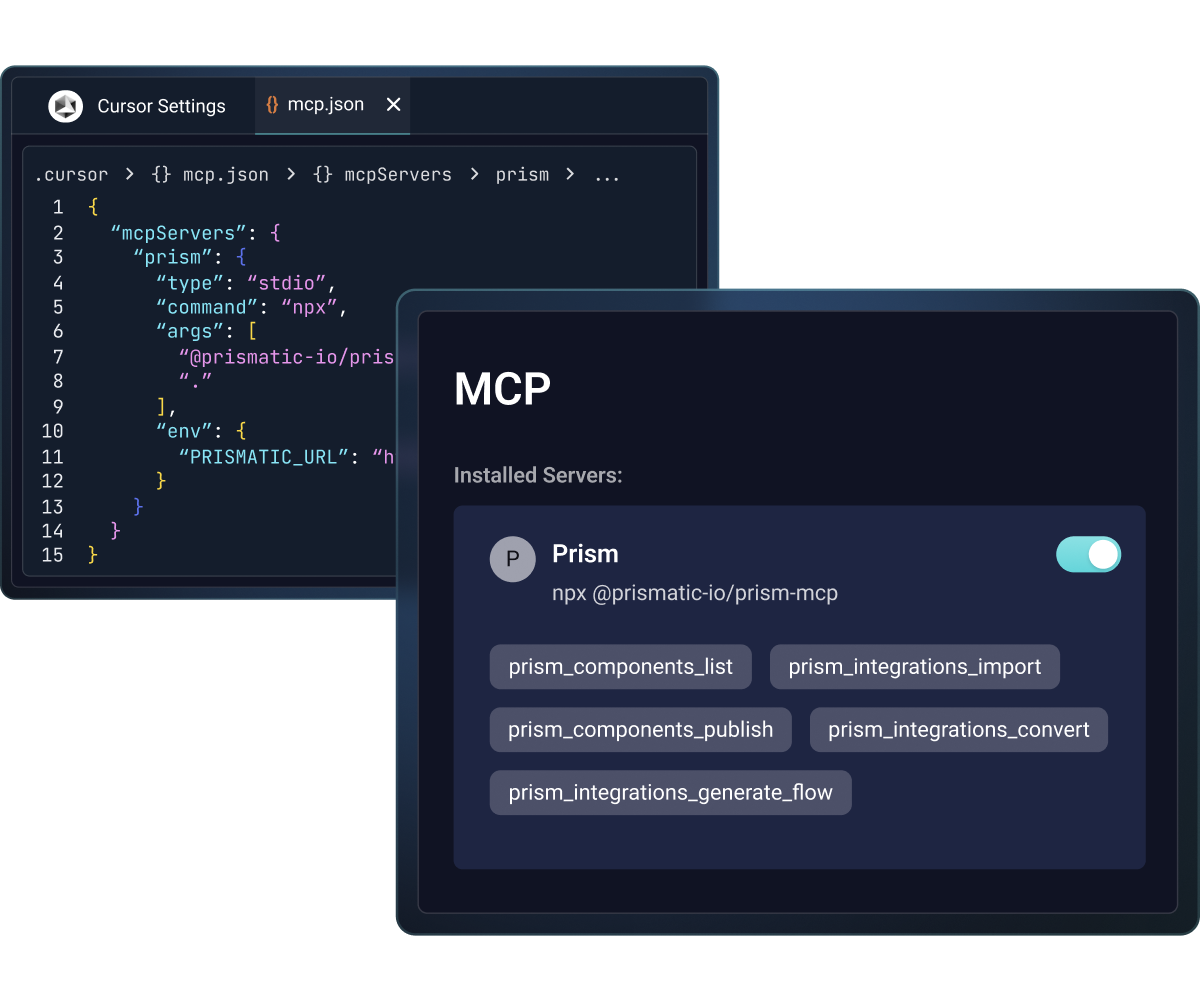Select the prism_integrations_convert tool chip
Image resolution: width=1200 pixels, height=1000 pixels.
click(959, 730)
